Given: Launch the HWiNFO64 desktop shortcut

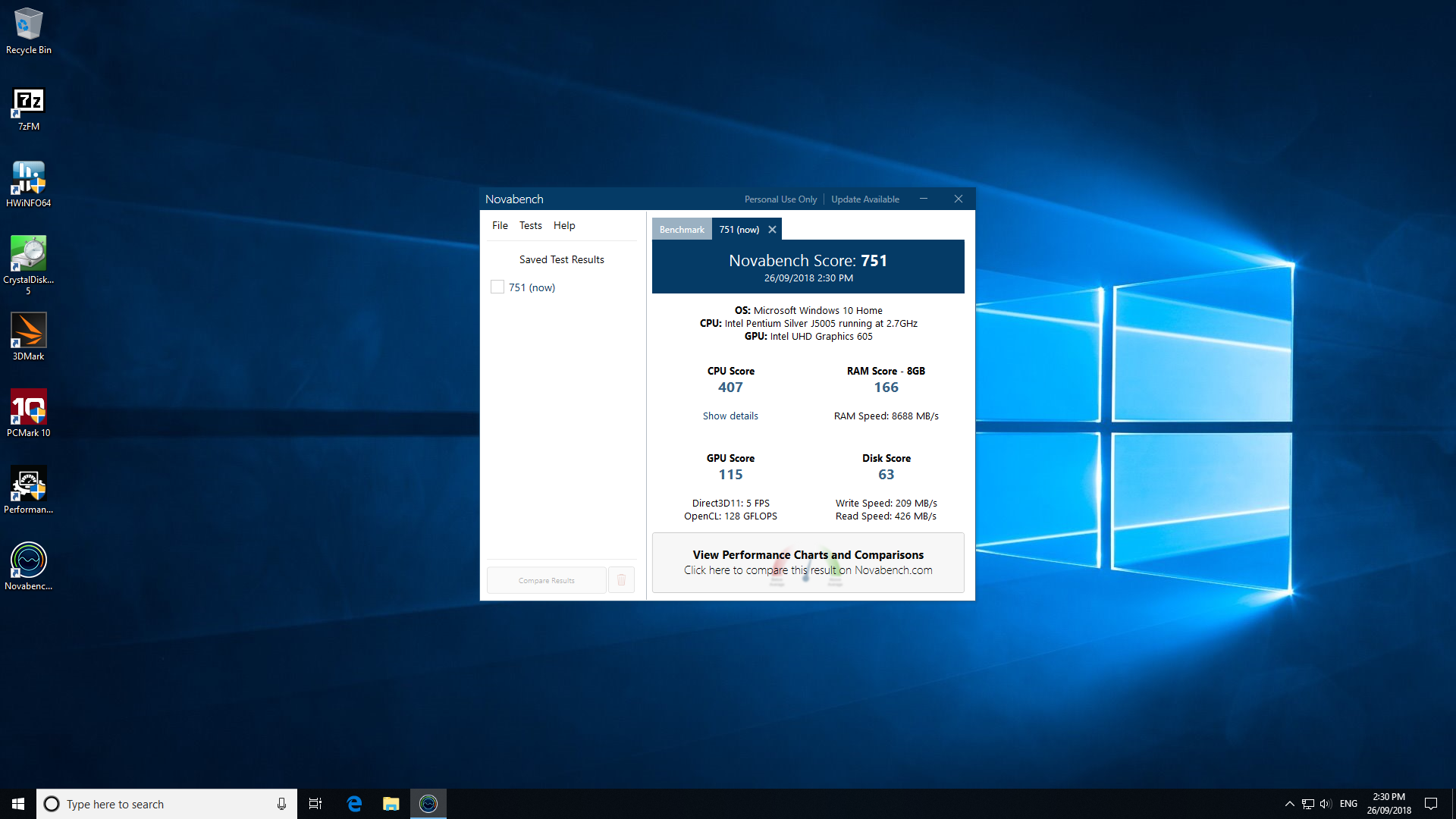Looking at the screenshot, I should 28,184.
